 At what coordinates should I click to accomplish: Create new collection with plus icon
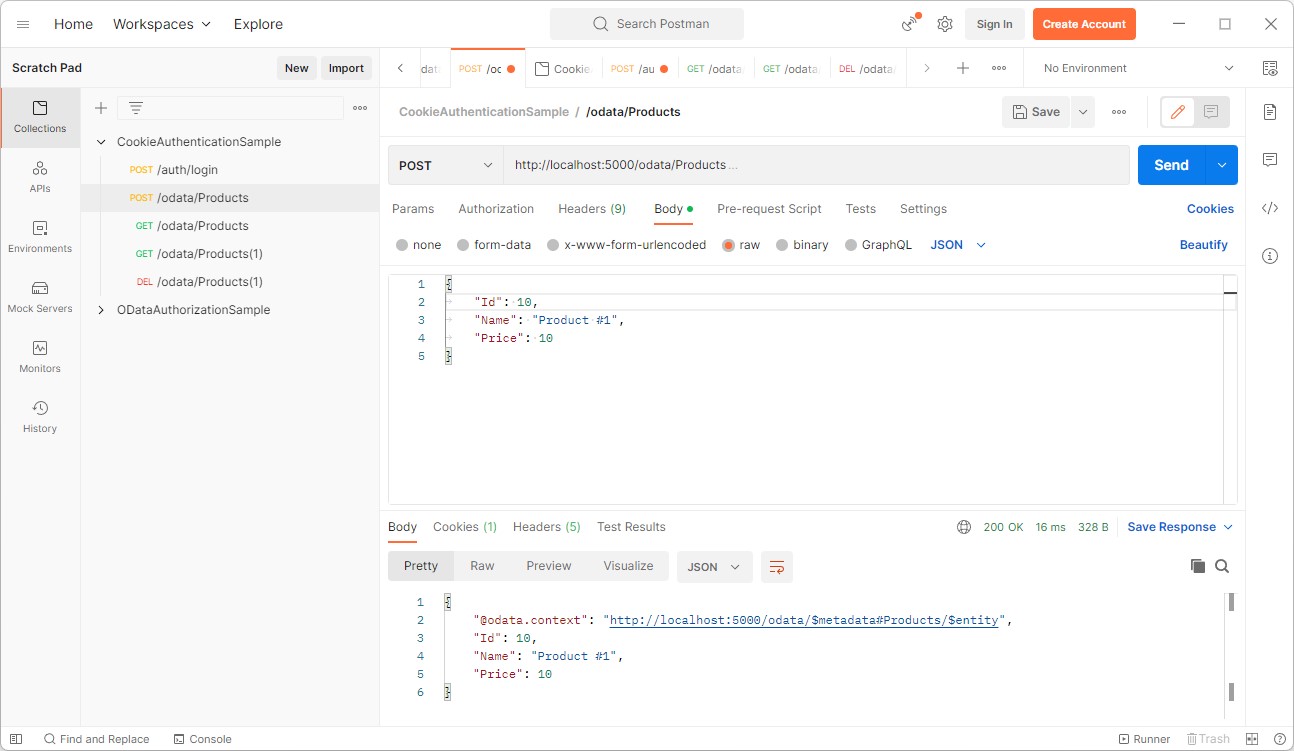(100, 108)
